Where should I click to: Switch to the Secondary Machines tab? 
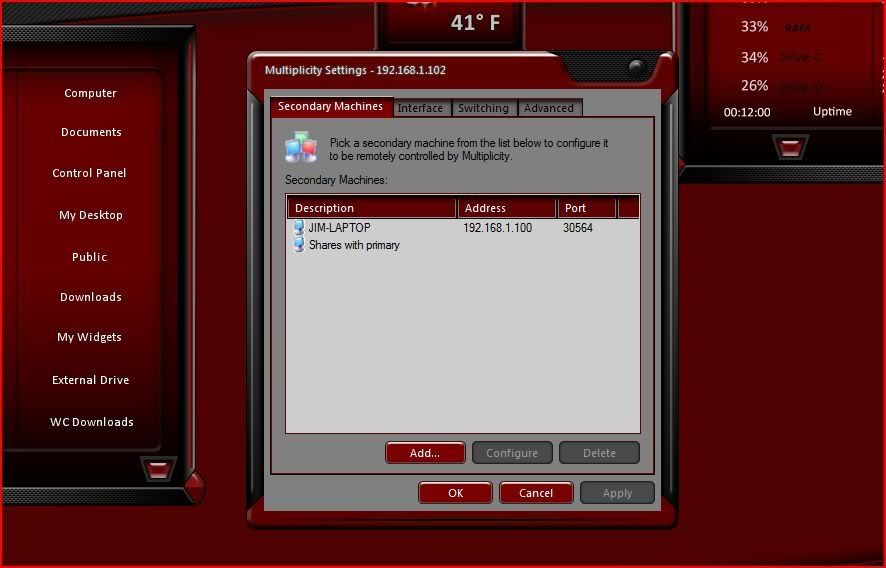click(x=331, y=106)
